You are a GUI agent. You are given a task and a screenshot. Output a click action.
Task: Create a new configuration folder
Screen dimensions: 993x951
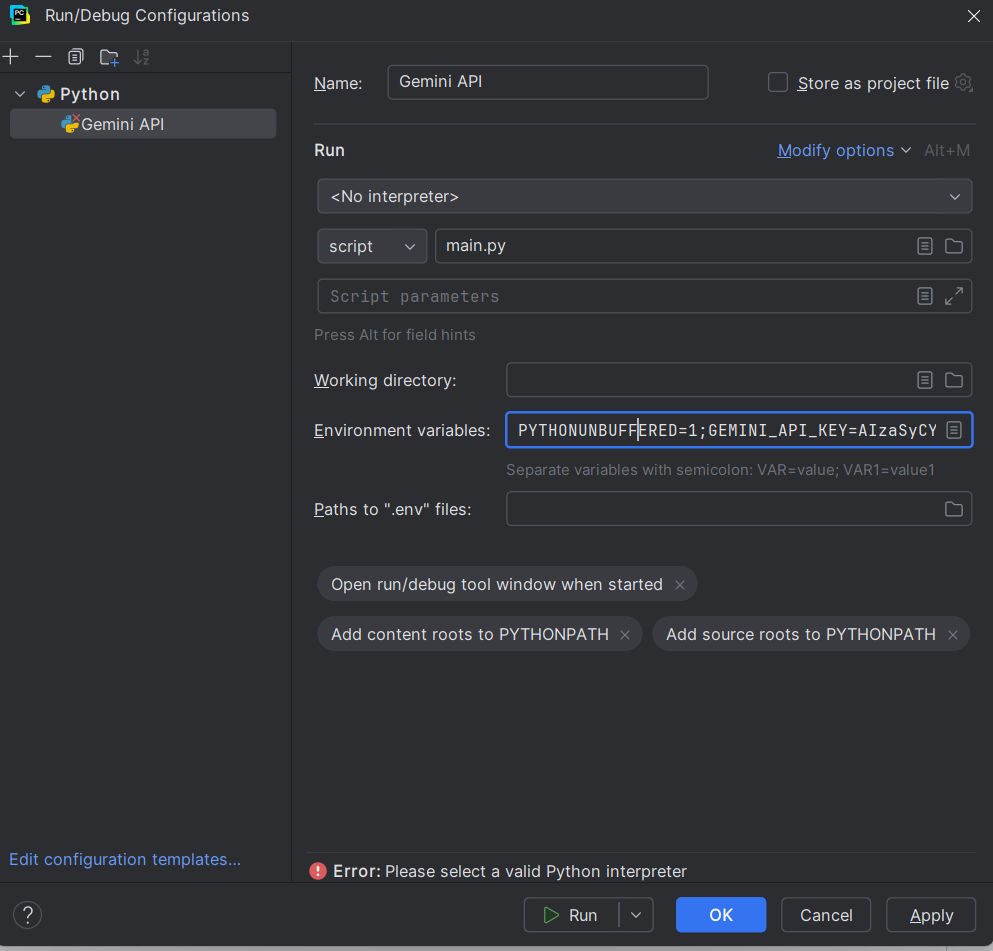[x=109, y=57]
